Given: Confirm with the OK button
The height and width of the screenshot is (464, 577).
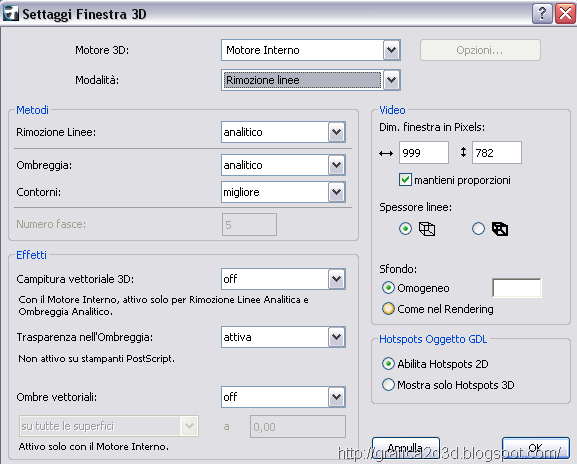Looking at the screenshot, I should [x=536, y=447].
